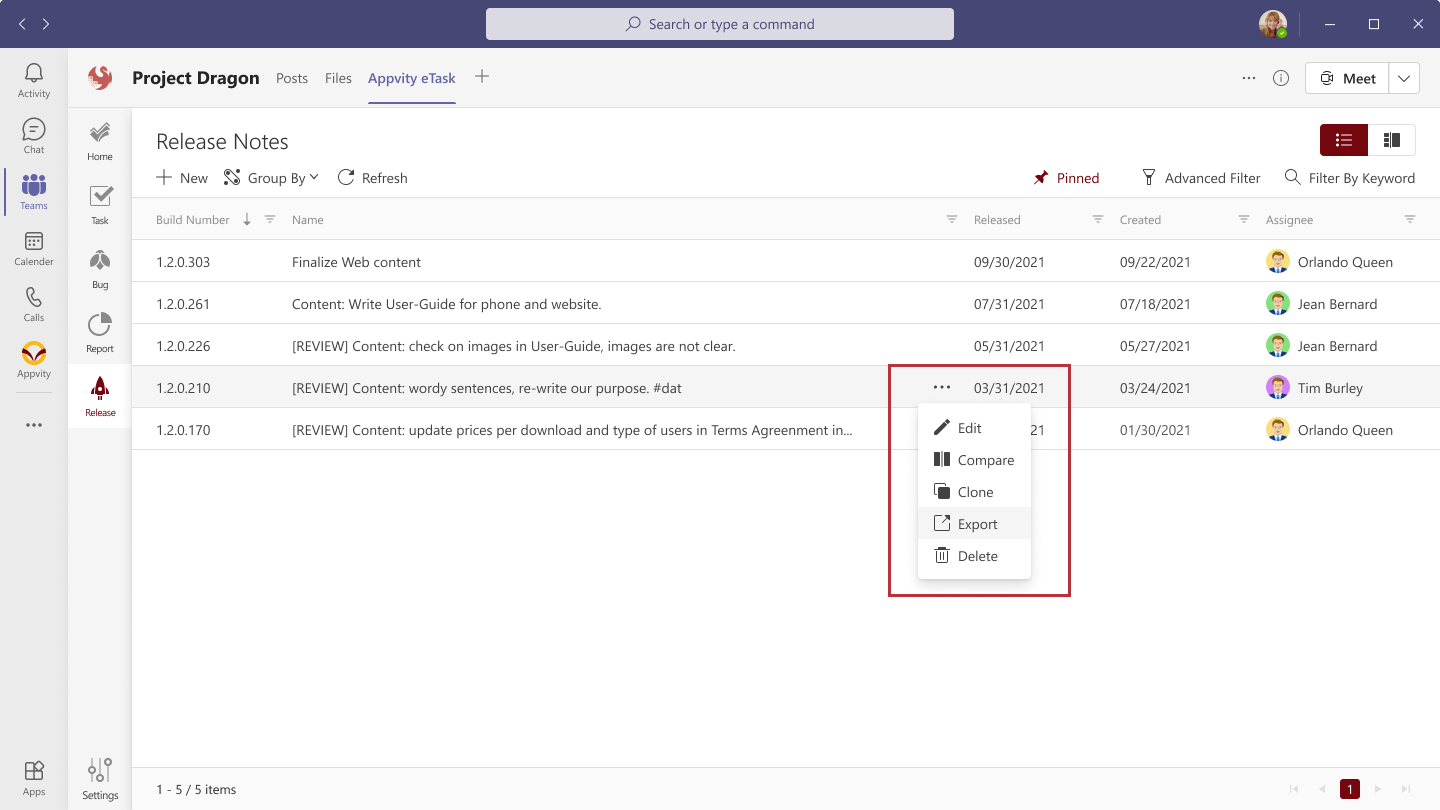The image size is (1440, 810).
Task: Unpin the Pinned filter
Action: tap(1066, 177)
